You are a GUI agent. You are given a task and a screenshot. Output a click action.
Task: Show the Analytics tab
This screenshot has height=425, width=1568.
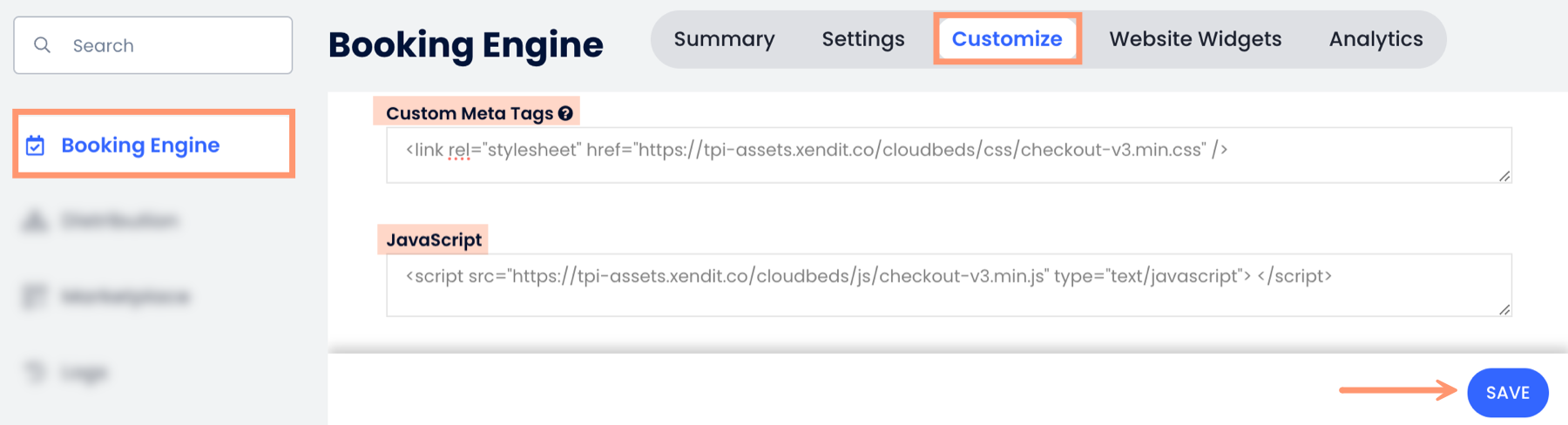pyautogui.click(x=1375, y=39)
